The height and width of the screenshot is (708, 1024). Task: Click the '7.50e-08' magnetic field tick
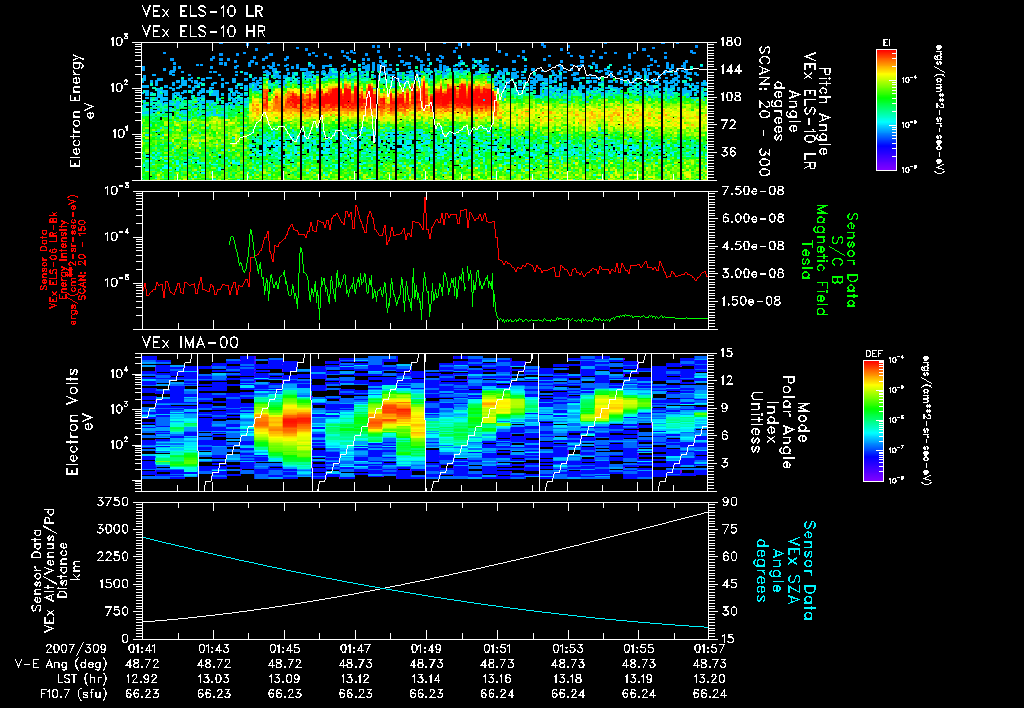752,191
